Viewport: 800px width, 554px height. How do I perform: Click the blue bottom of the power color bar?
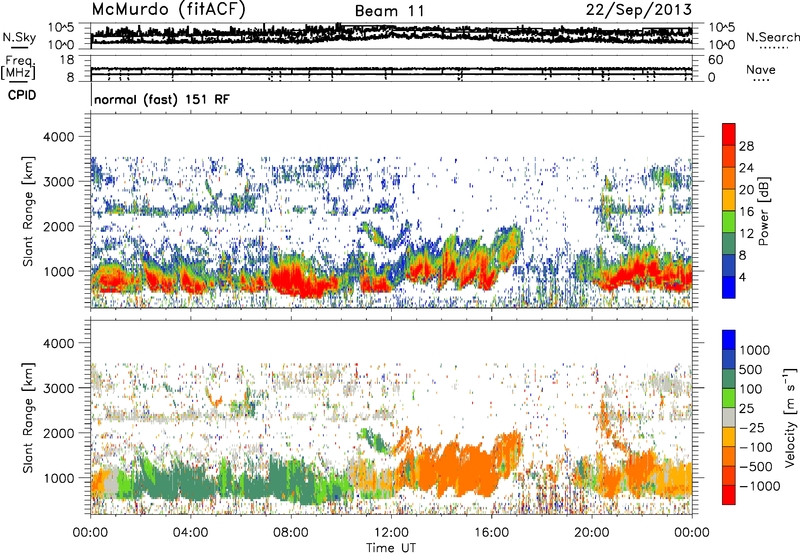pyautogui.click(x=729, y=288)
